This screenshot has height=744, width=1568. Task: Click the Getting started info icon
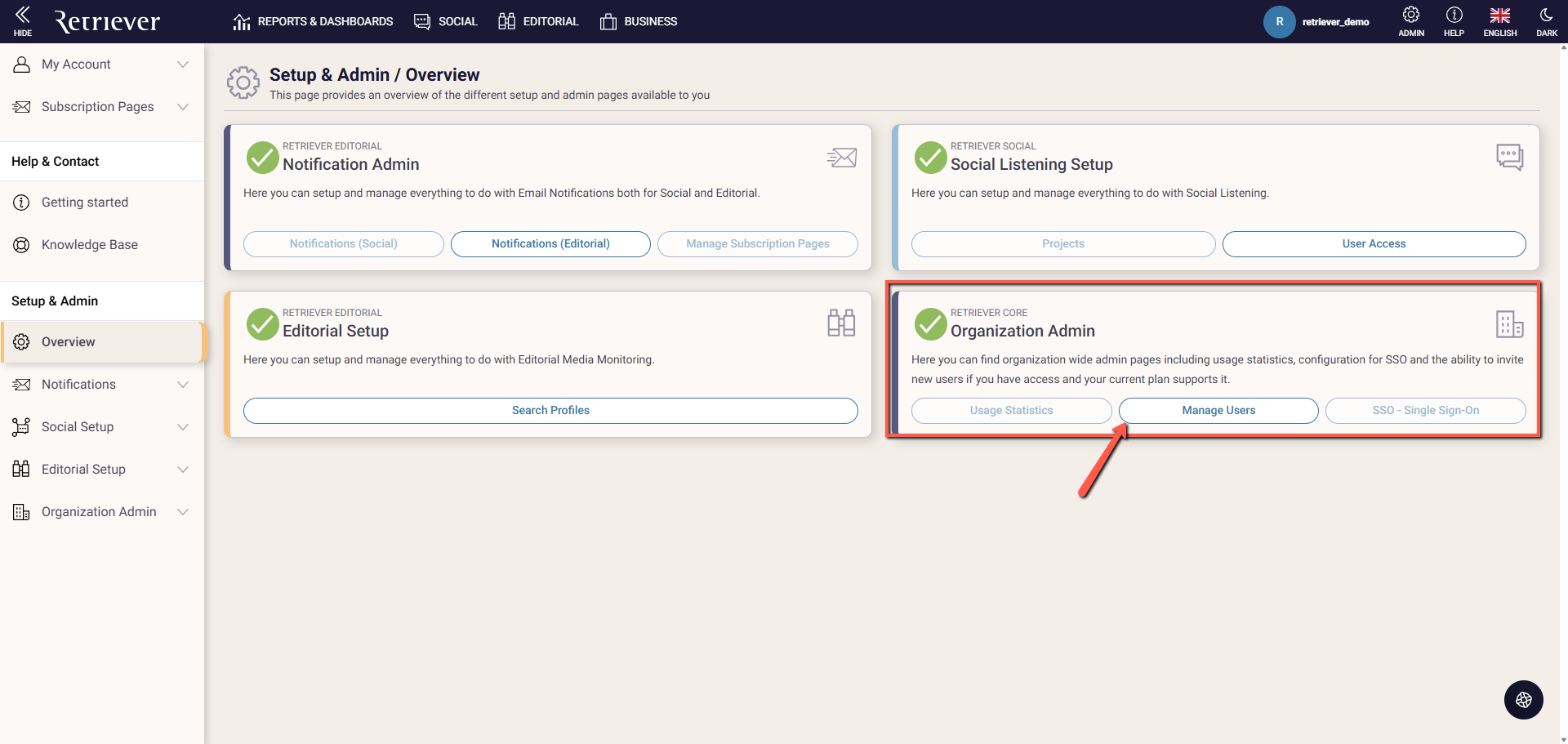[x=22, y=203]
